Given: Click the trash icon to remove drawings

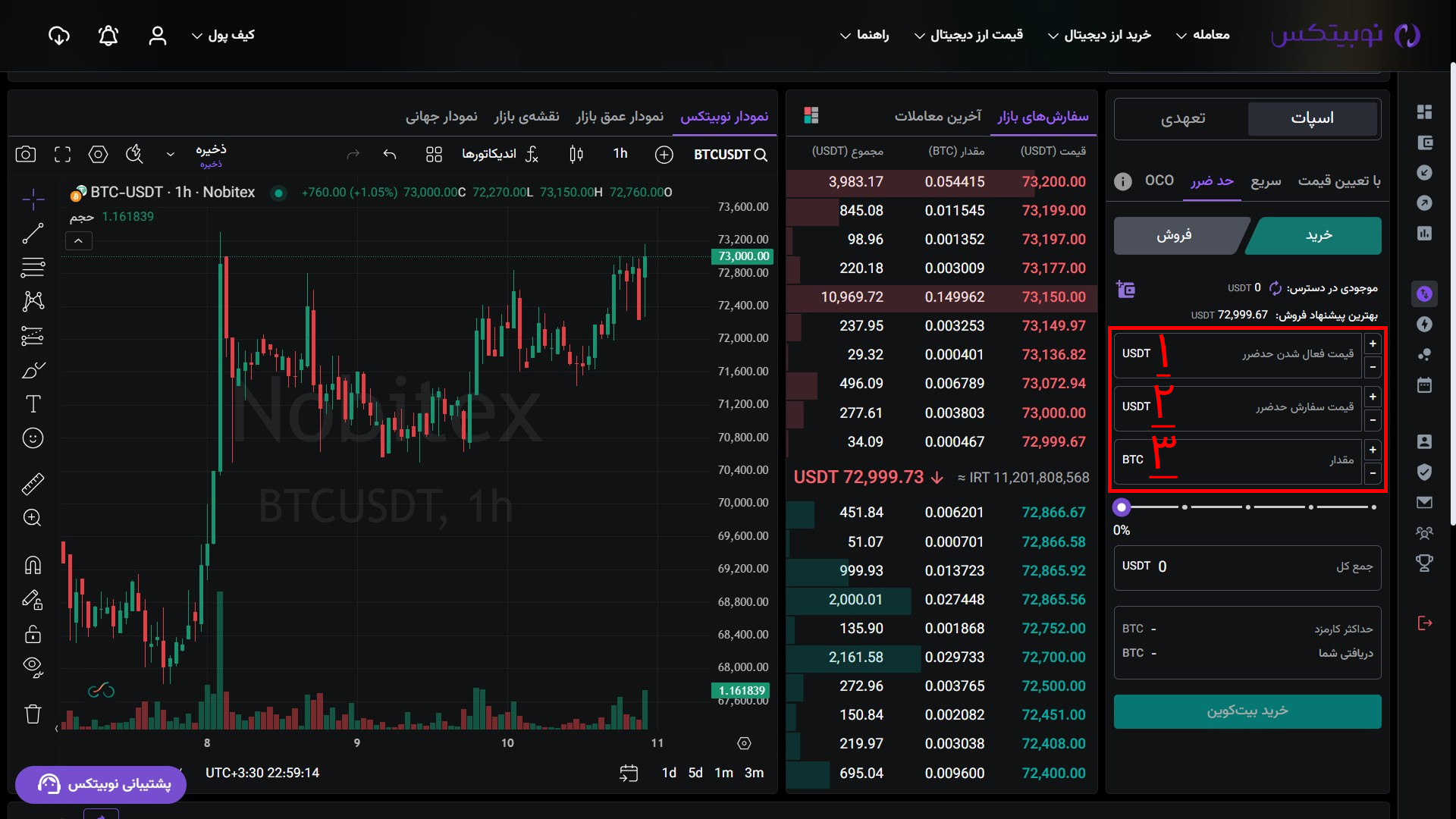Looking at the screenshot, I should point(33,714).
